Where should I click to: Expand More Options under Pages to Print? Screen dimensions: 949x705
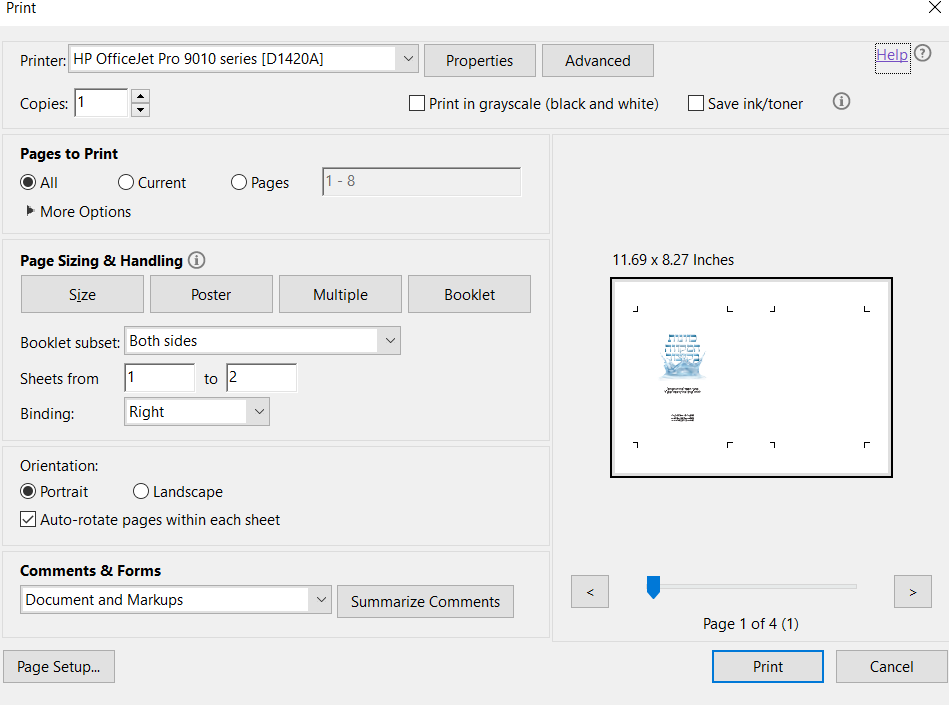click(x=31, y=211)
